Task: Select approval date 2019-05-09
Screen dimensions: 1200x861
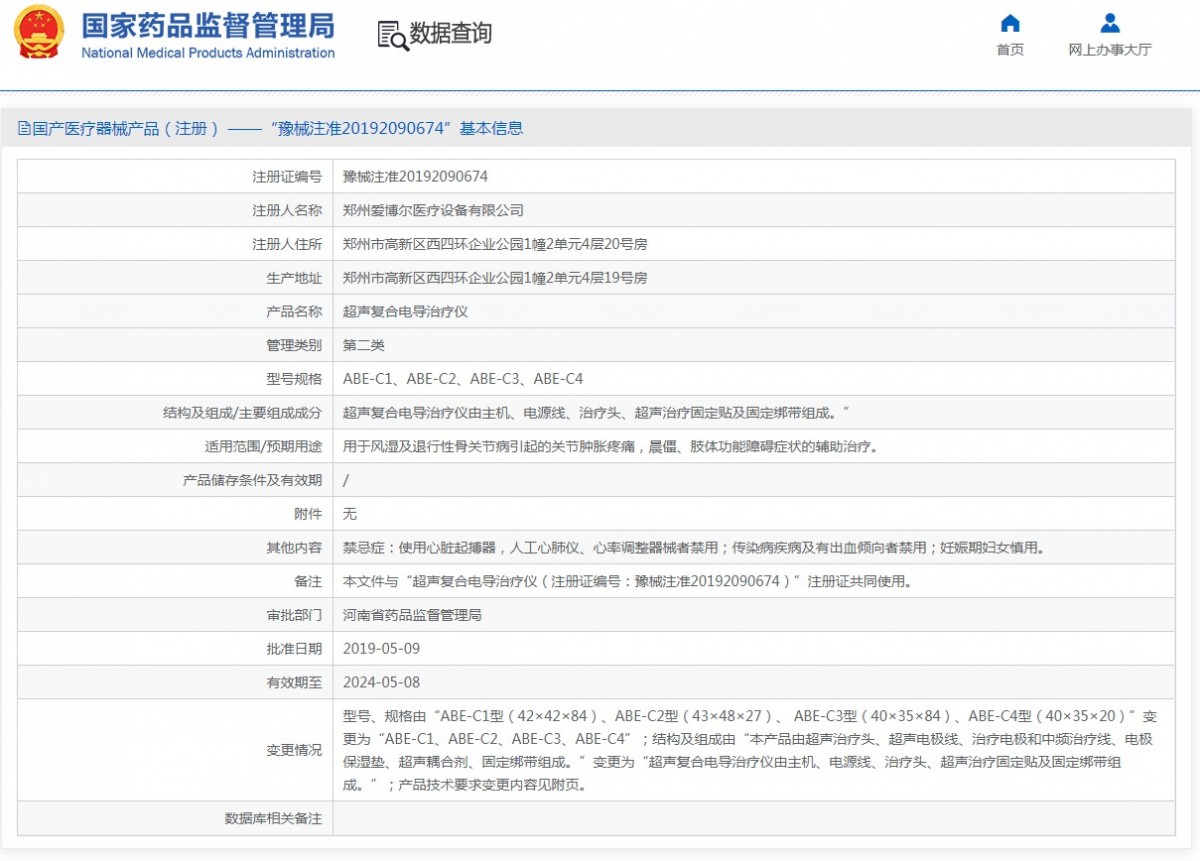Action: coord(382,649)
